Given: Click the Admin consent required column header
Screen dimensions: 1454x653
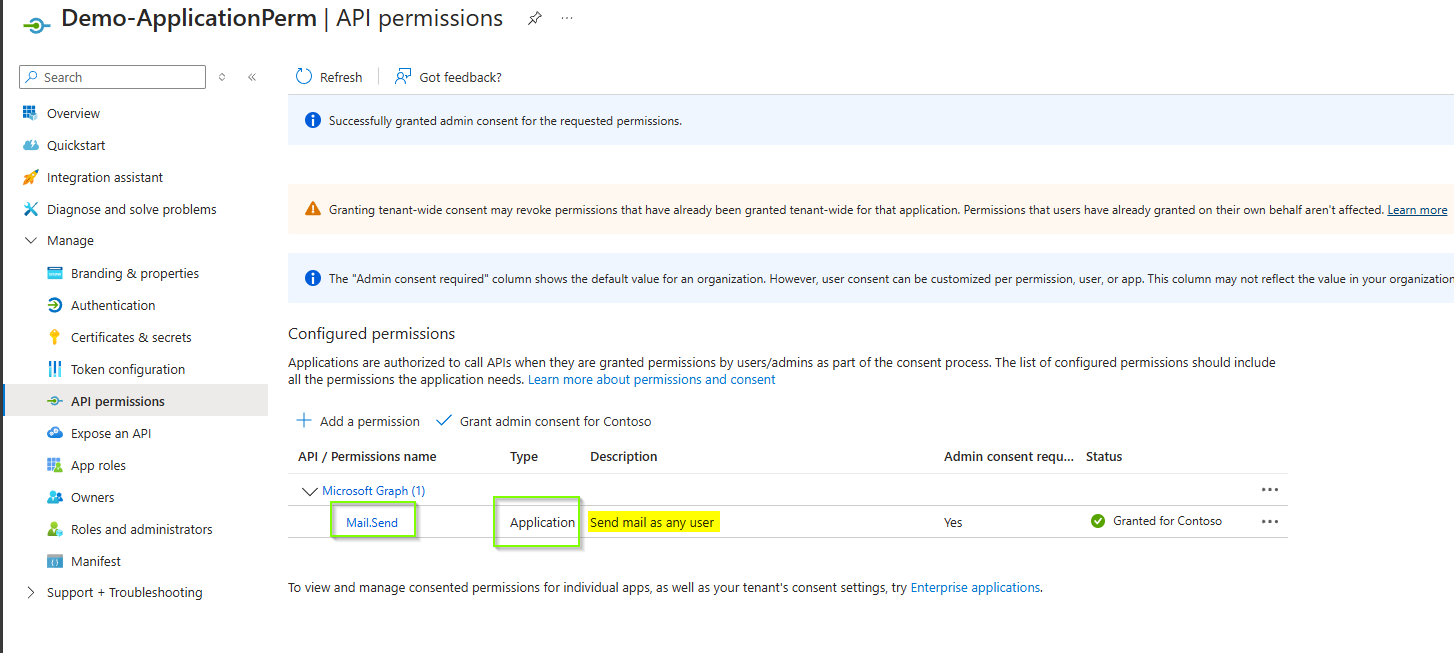Looking at the screenshot, I should pyautogui.click(x=1009, y=456).
